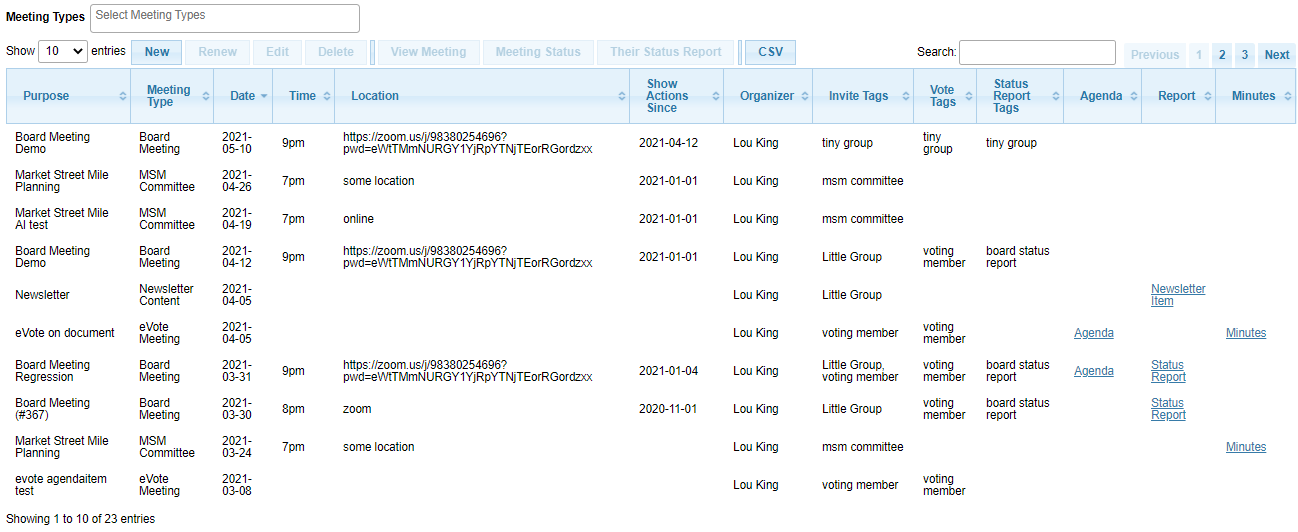Viewport: 1298px width, 532px height.
Task: Open Agenda link for eVote on document
Action: point(1094,333)
